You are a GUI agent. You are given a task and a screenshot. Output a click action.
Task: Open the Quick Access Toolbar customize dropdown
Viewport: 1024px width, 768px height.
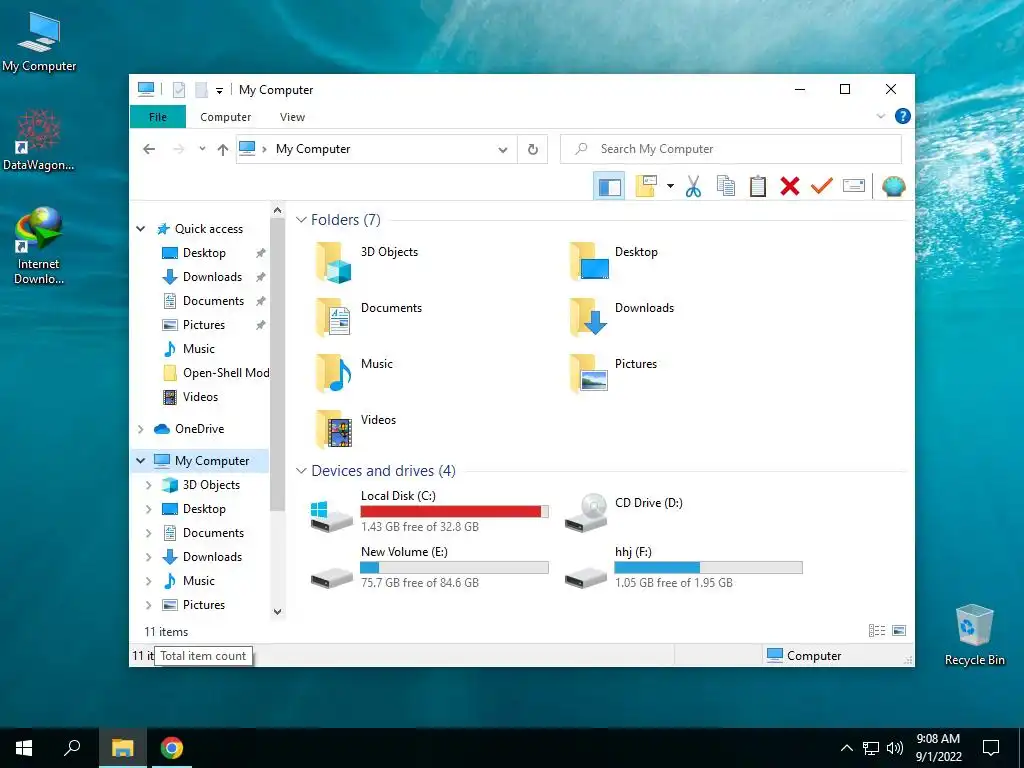click(219, 91)
